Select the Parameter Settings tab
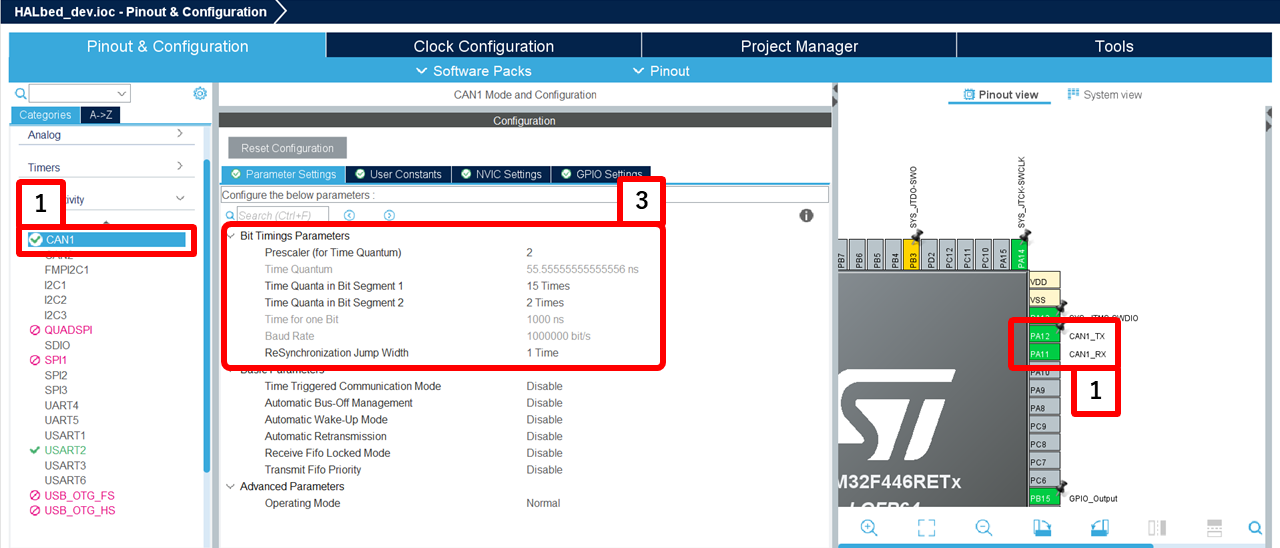The width and height of the screenshot is (1280, 548). pos(285,174)
